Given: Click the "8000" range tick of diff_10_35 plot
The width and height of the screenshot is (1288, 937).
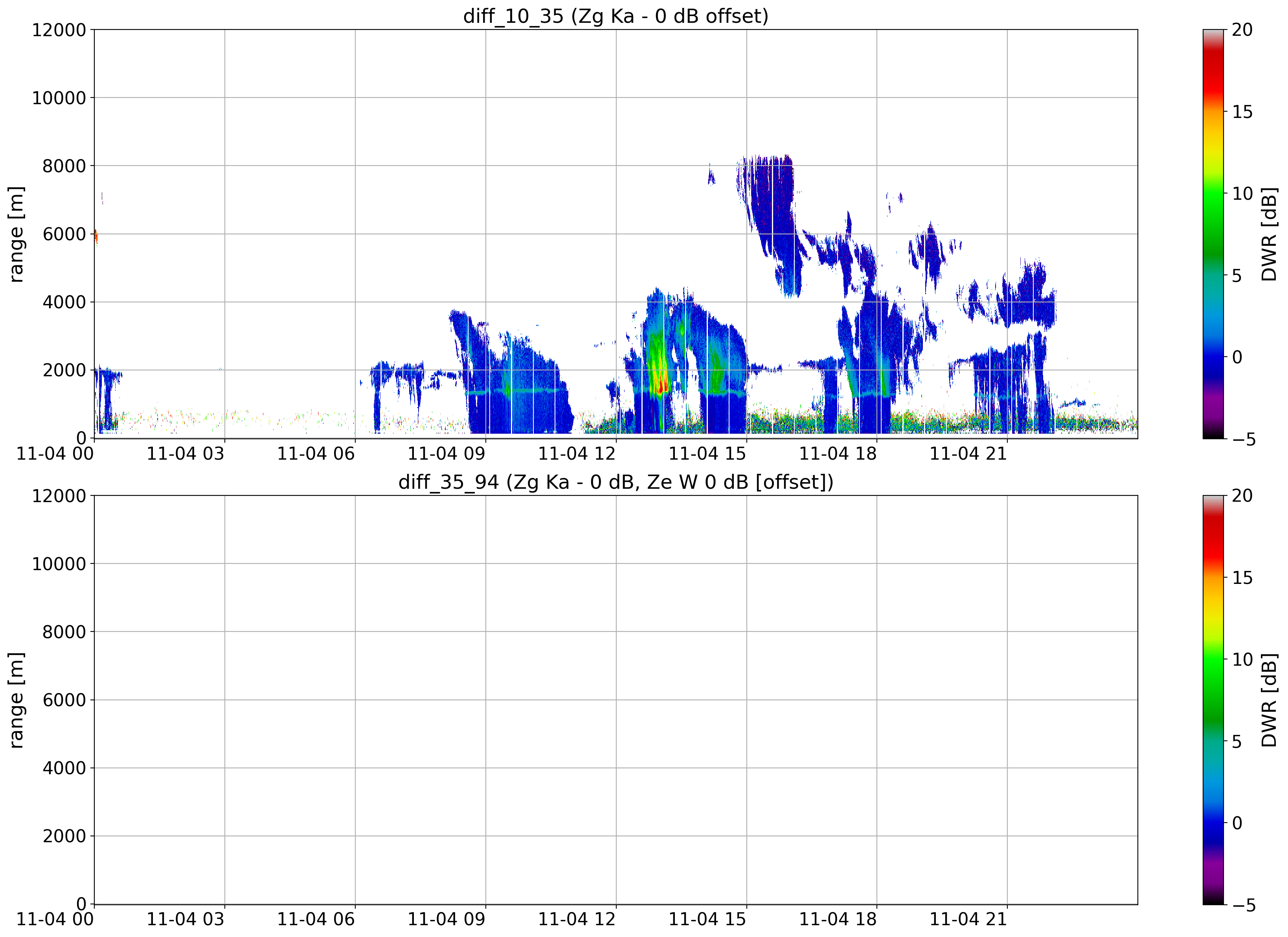Looking at the screenshot, I should [64, 166].
